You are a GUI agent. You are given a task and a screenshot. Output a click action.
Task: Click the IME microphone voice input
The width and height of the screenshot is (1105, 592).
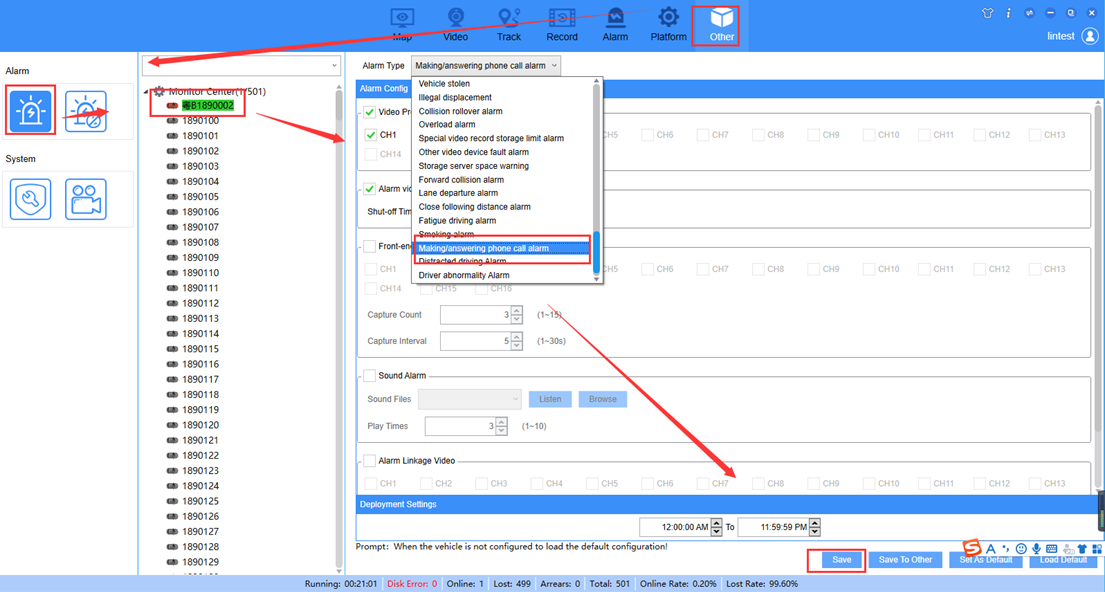pyautogui.click(x=1036, y=548)
